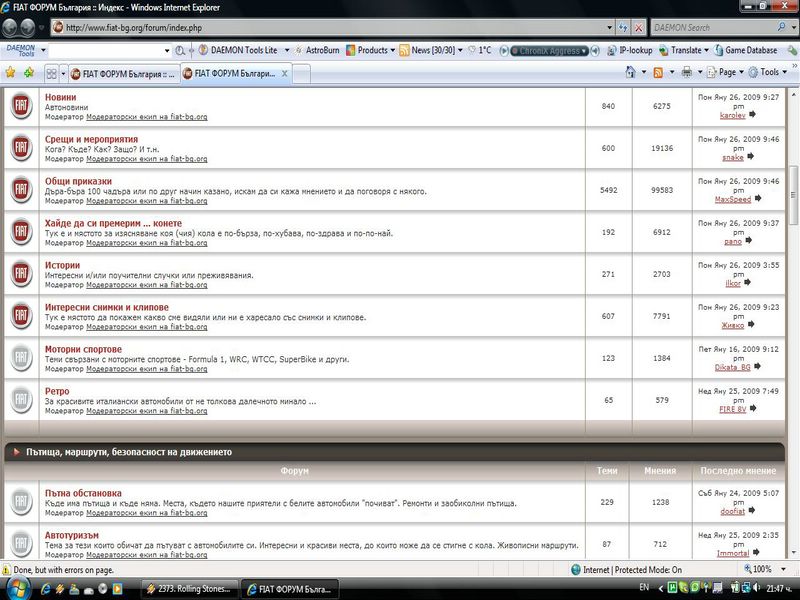
Task: Open the Новини forum link
Action: tap(60, 97)
